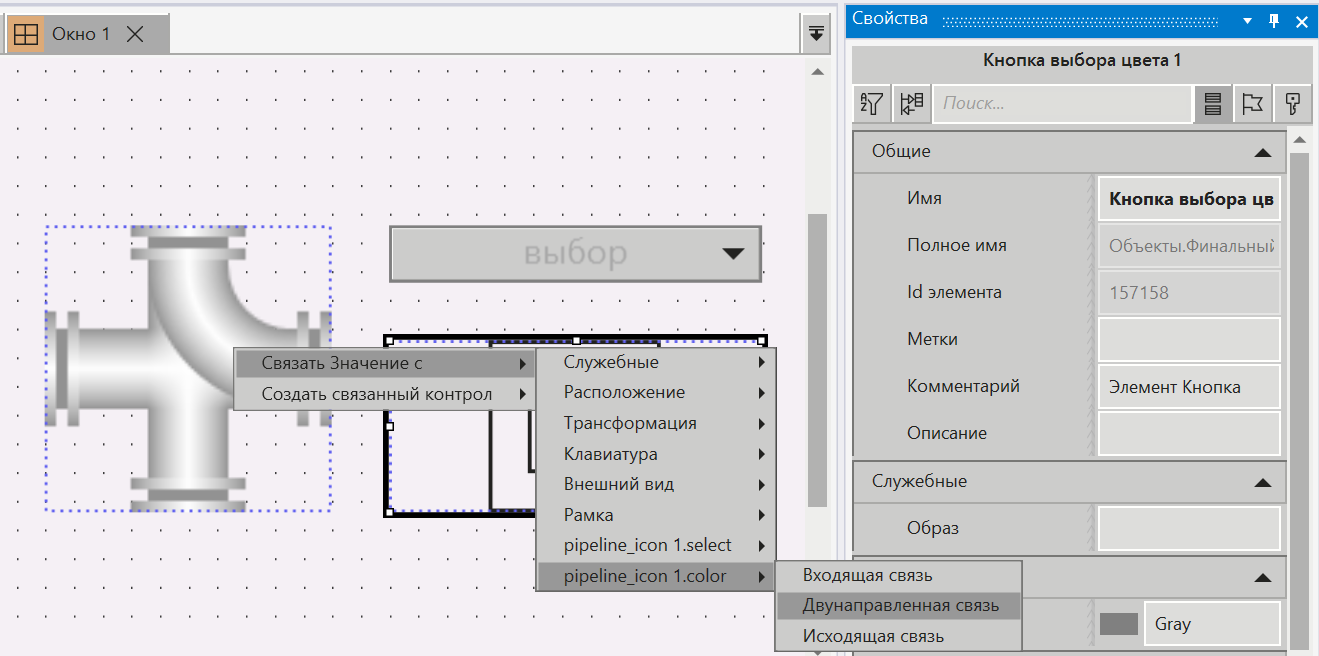Click the alphabetical sort filter icon
This screenshot has height=656, width=1319.
pyautogui.click(x=872, y=103)
